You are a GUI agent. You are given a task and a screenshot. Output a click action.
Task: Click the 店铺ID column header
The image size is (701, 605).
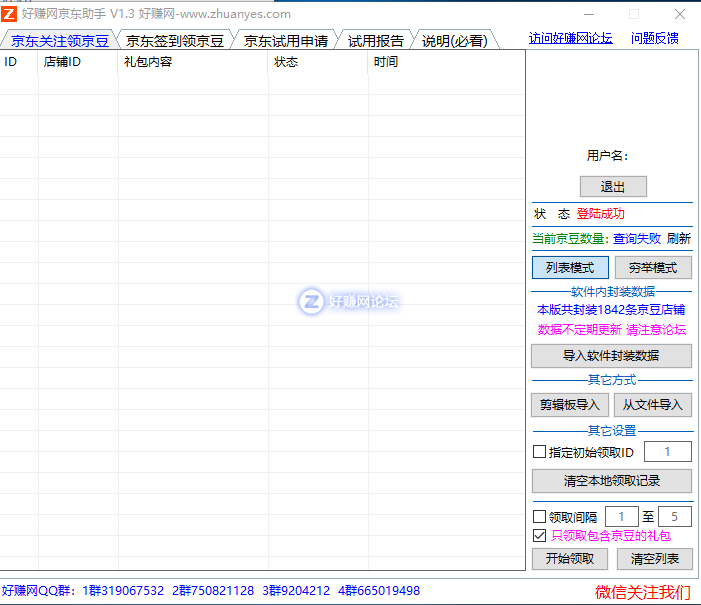click(x=62, y=62)
